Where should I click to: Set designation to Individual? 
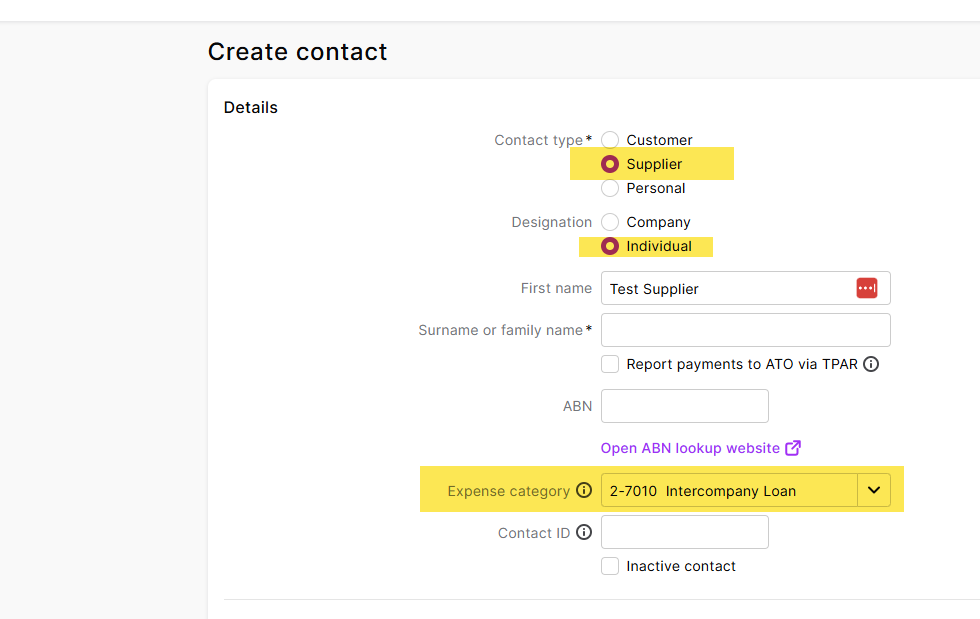tap(610, 246)
